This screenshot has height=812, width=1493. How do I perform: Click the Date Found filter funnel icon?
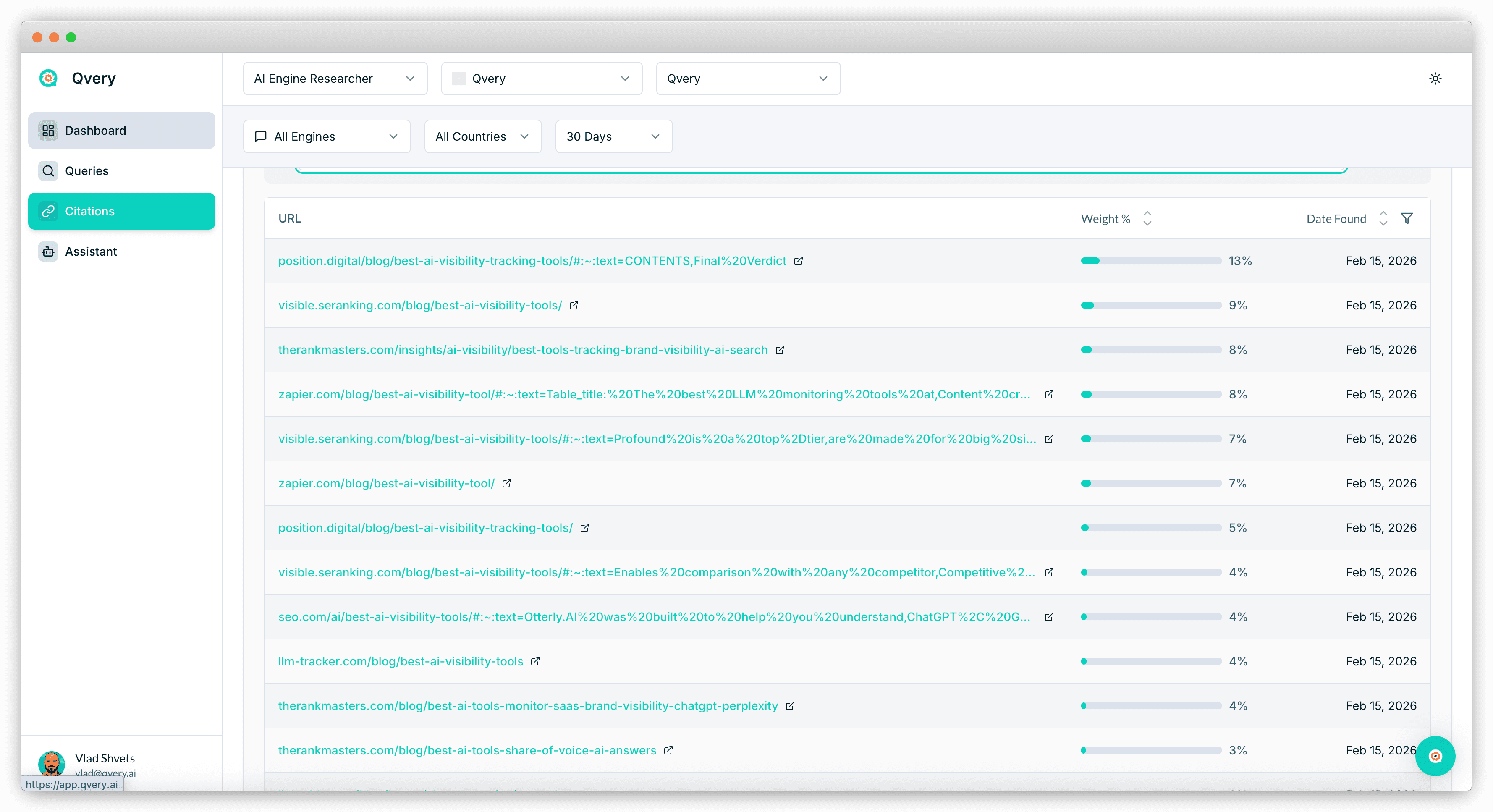(1407, 218)
